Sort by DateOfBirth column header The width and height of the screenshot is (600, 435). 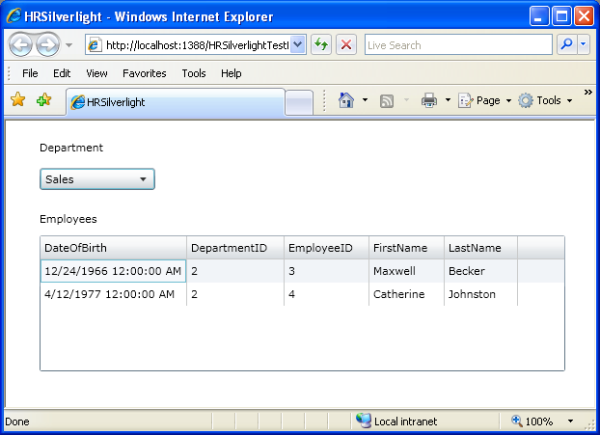click(113, 248)
